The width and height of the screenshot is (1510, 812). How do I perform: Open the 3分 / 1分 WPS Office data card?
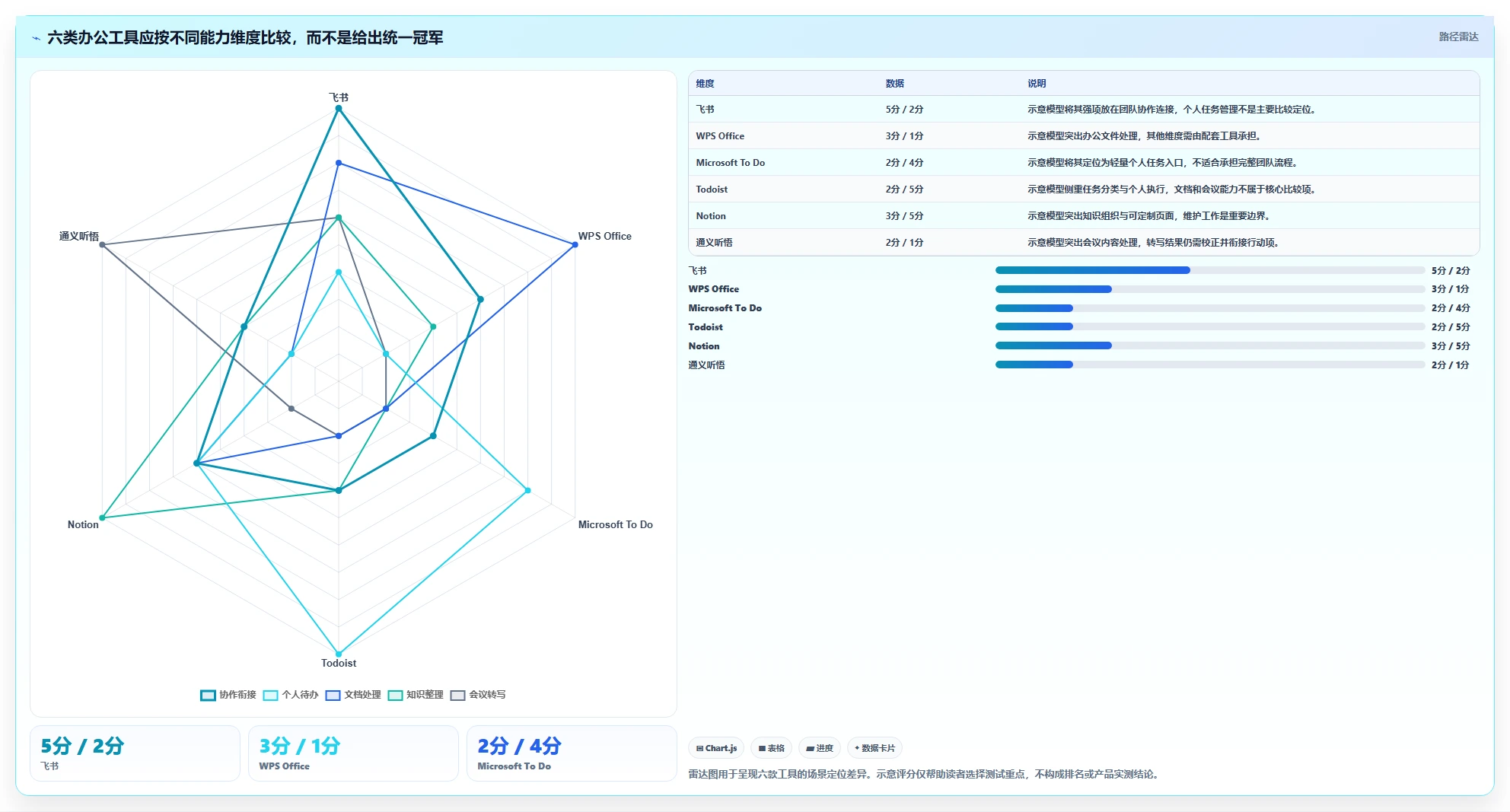click(353, 753)
